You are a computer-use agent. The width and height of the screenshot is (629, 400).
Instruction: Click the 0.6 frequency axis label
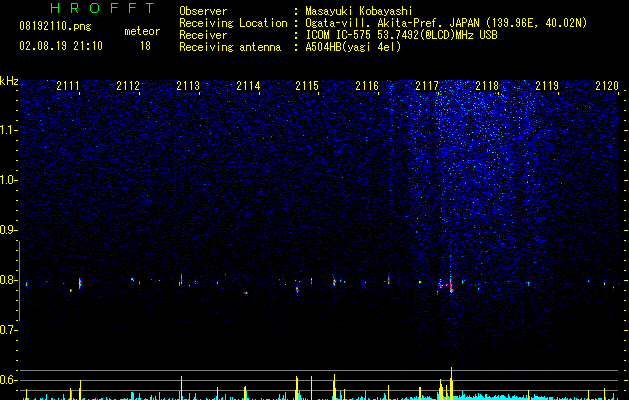8,380
